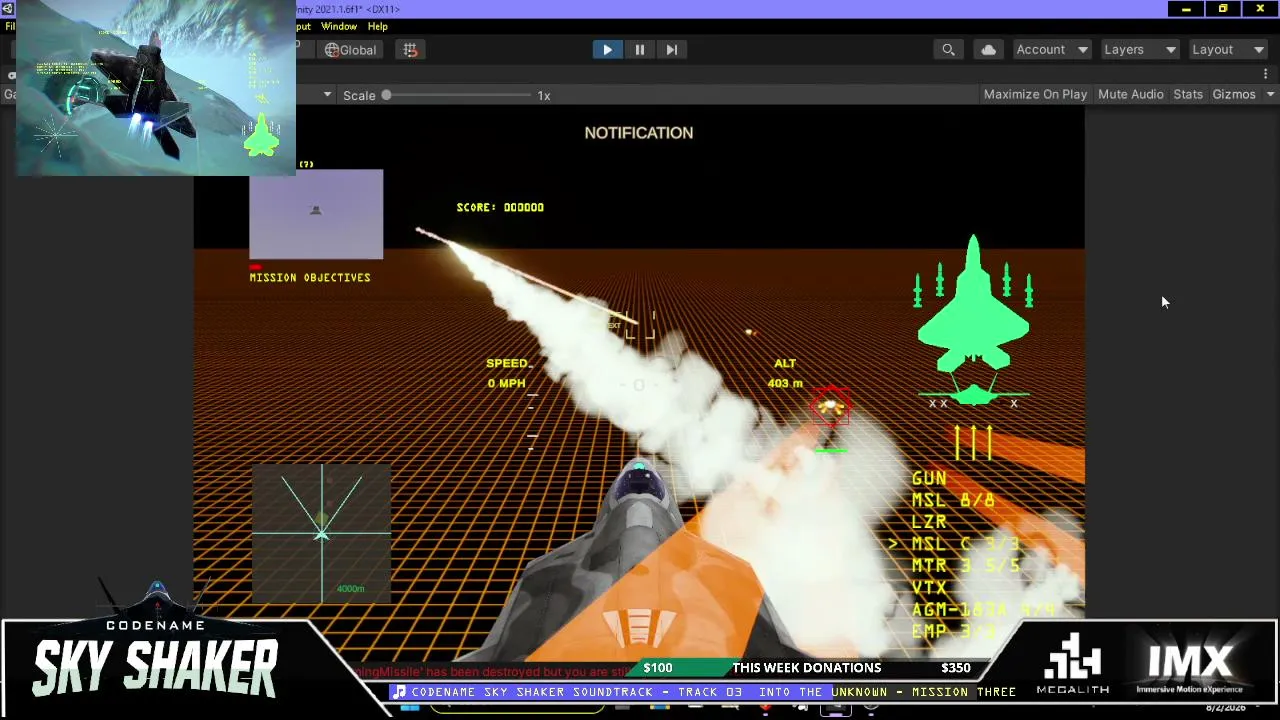Select LZR in the weapons list
1280x720 pixels.
tap(929, 522)
